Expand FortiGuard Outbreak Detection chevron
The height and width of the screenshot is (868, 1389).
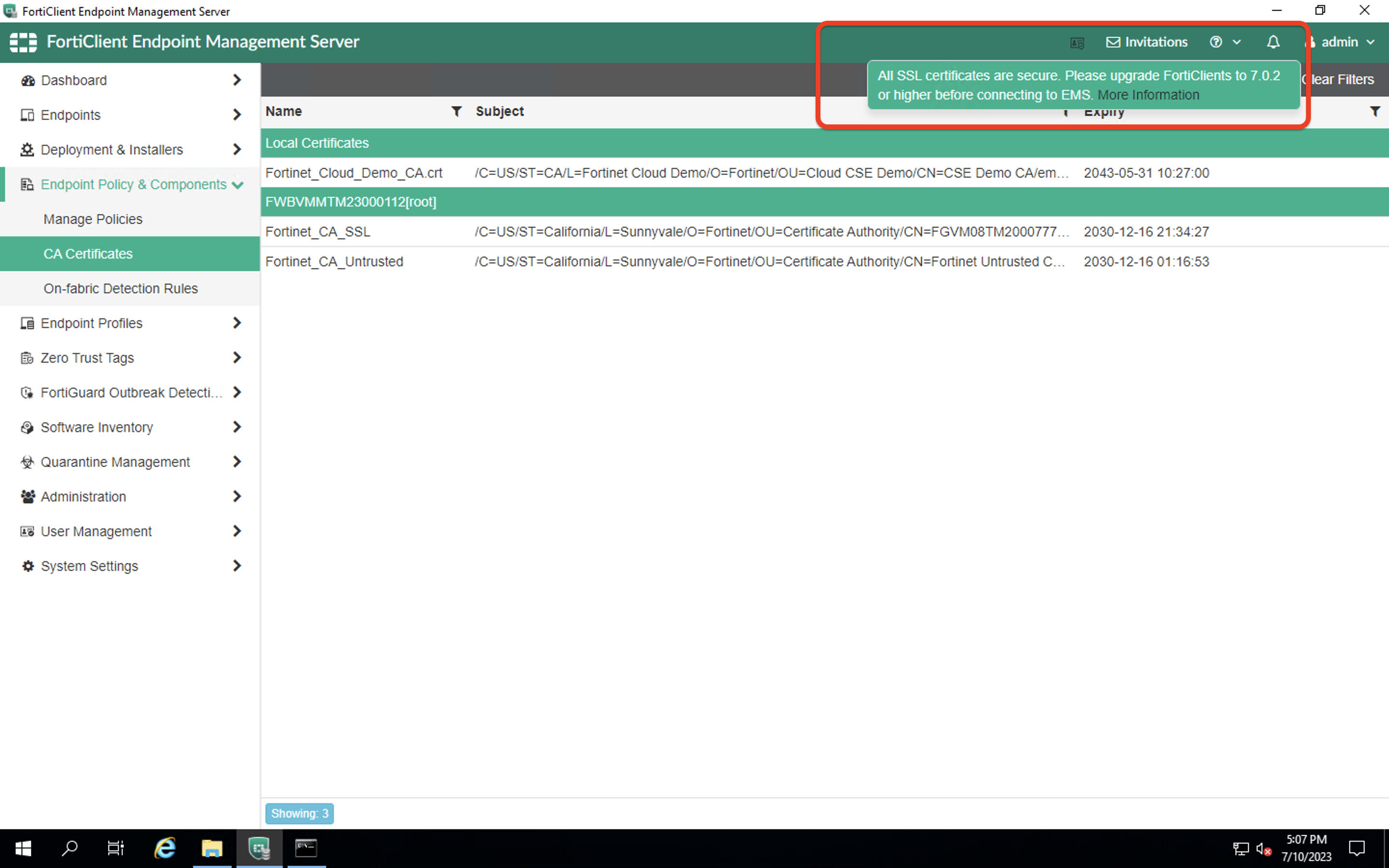click(x=236, y=393)
